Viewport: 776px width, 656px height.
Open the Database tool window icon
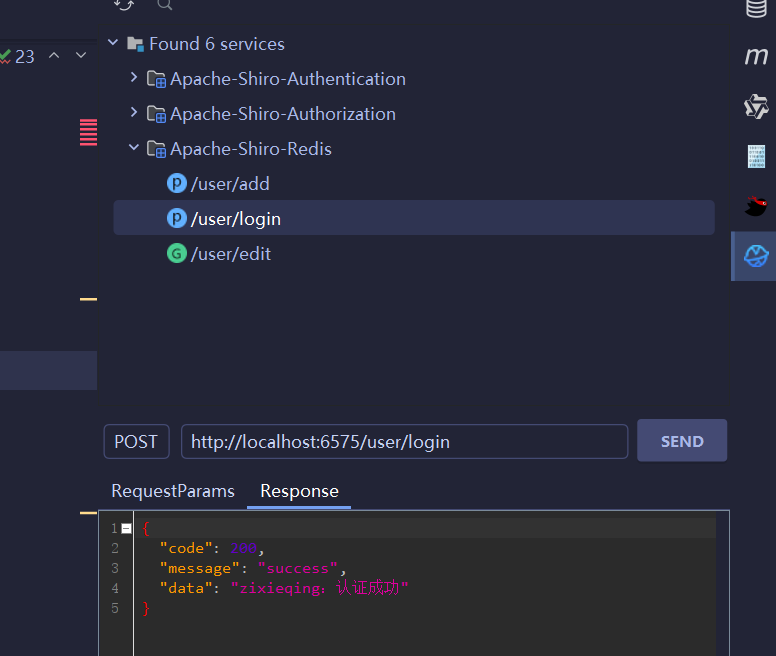pyautogui.click(x=756, y=8)
